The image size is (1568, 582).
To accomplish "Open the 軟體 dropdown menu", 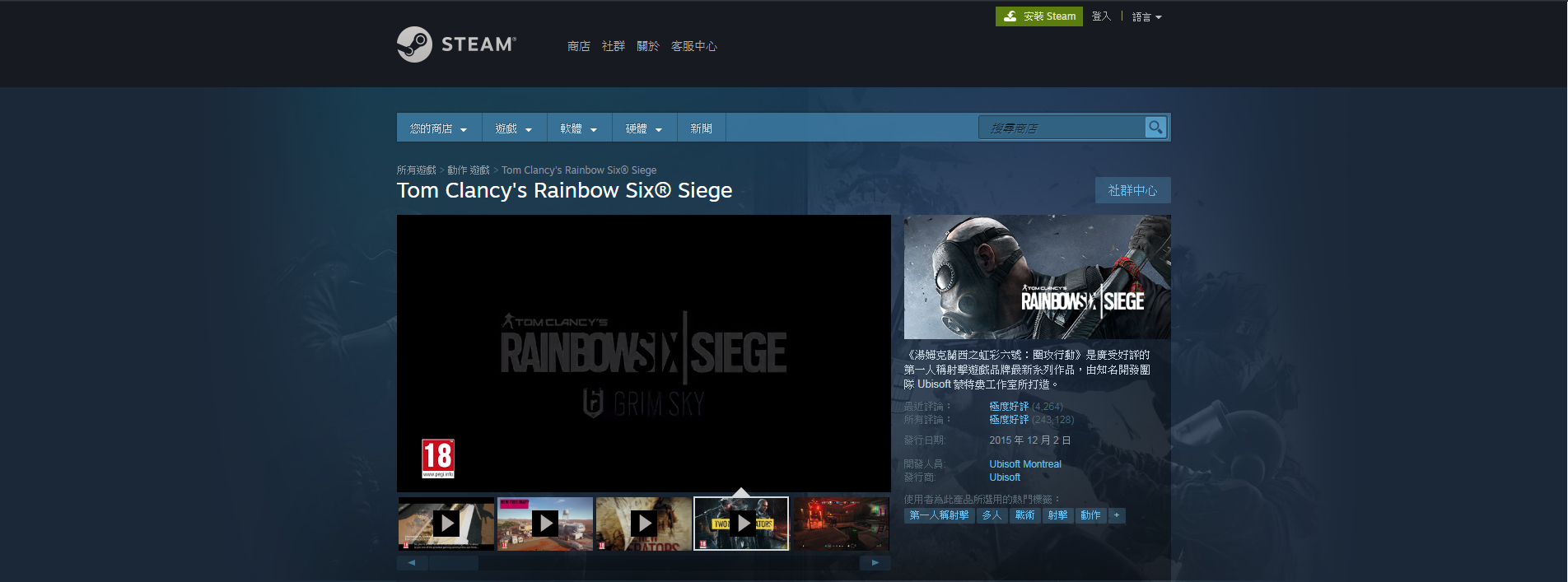I will (x=579, y=128).
